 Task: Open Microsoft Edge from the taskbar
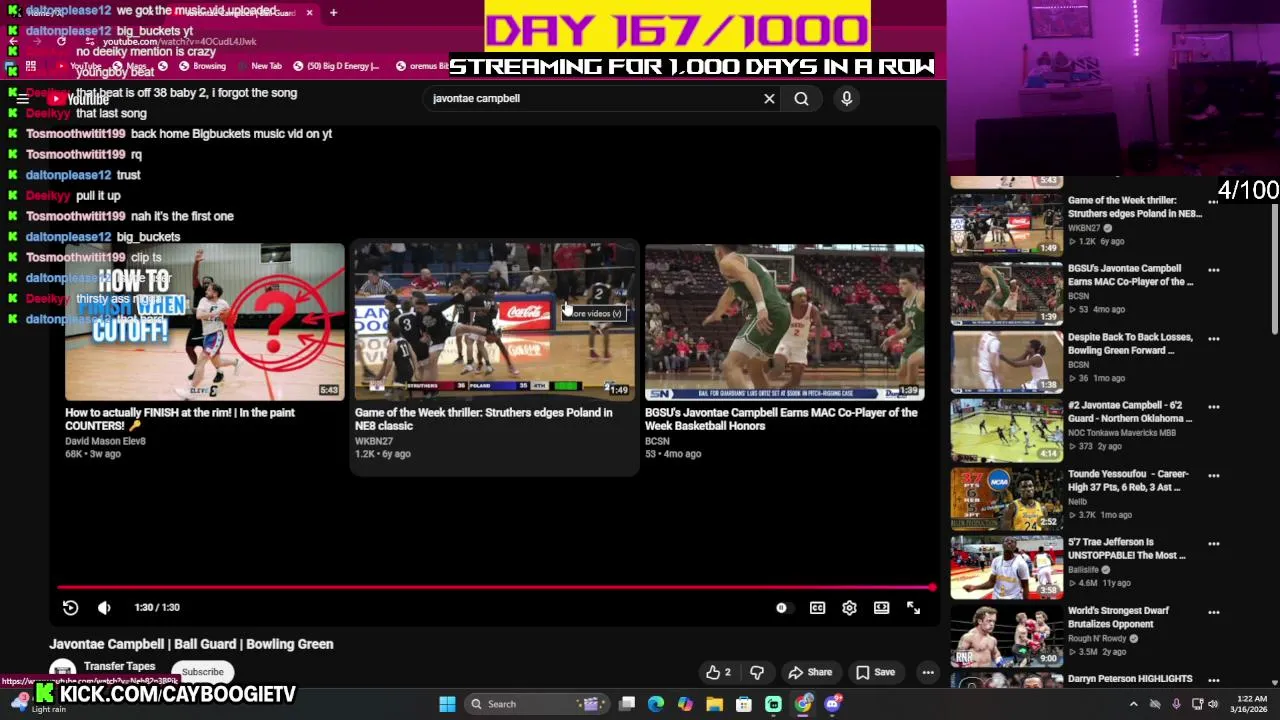click(656, 704)
